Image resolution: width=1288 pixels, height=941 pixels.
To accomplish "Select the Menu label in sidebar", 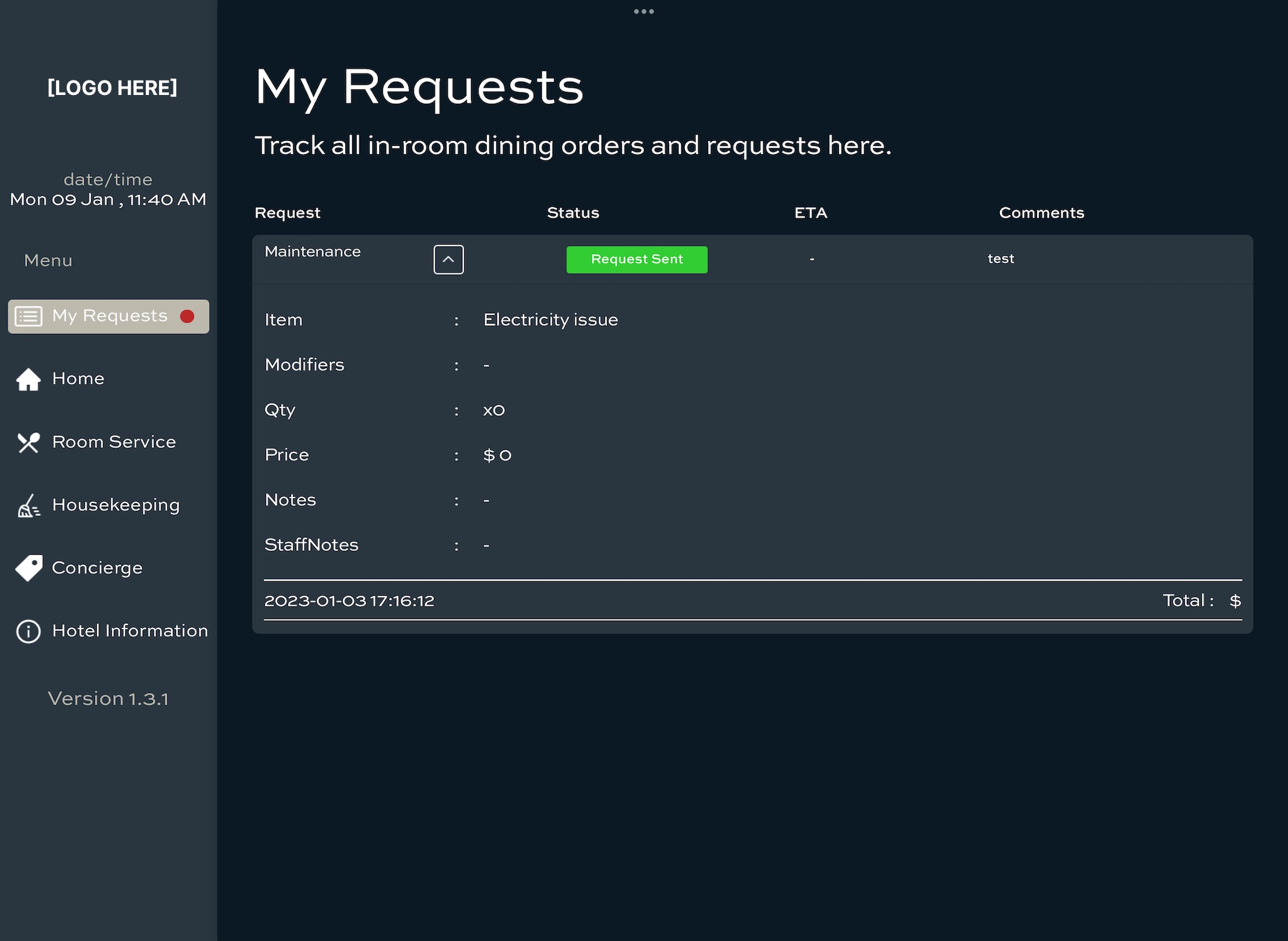I will tap(48, 260).
